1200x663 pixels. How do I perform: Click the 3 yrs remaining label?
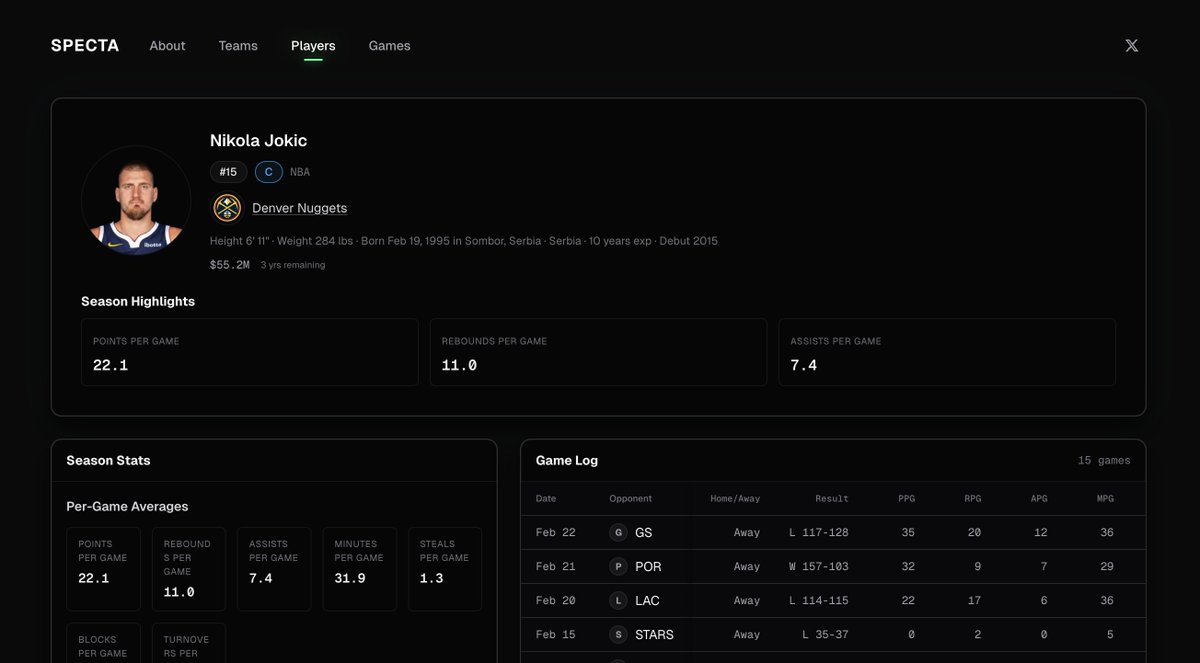293,265
